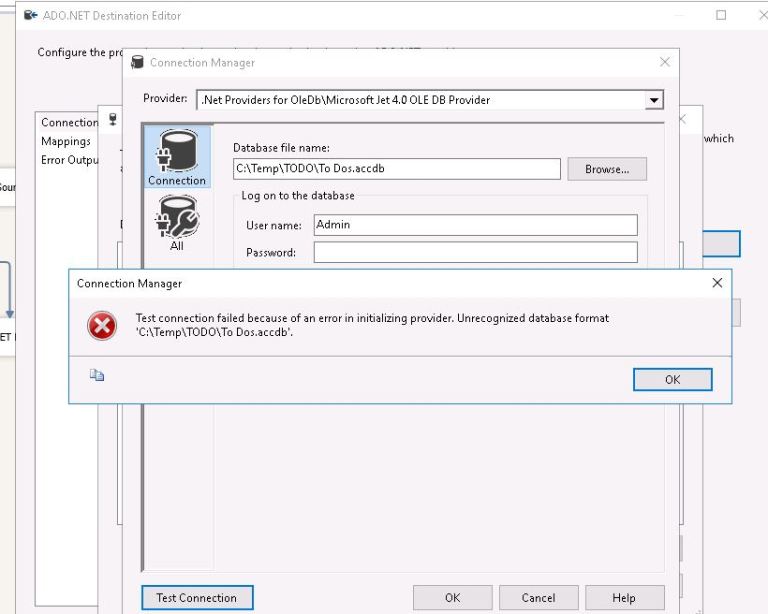Click the error message text

pos(372,325)
